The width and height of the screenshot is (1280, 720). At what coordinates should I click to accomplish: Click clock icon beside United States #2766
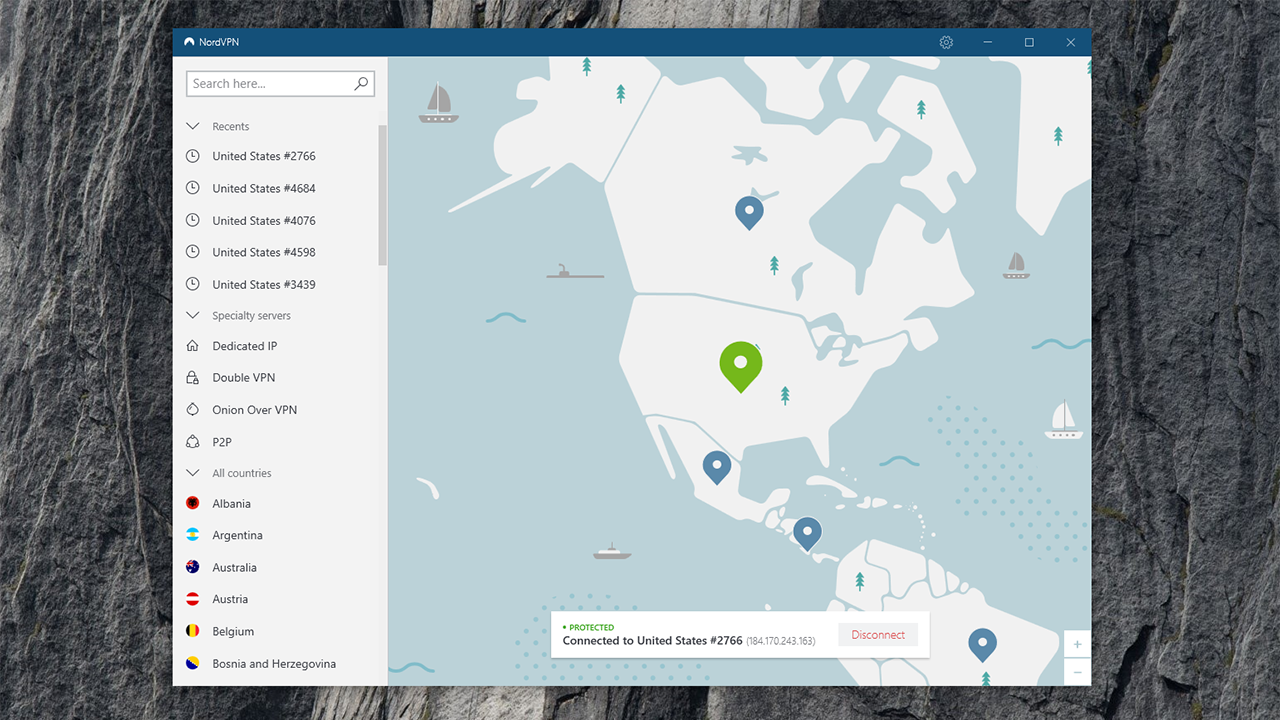(x=193, y=156)
